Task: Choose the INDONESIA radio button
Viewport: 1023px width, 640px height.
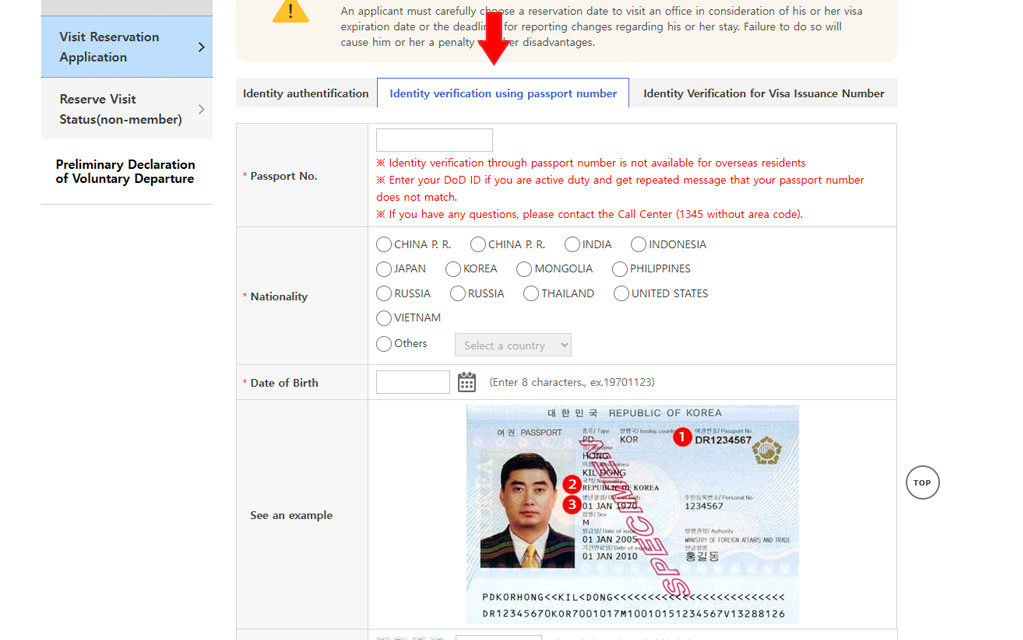Action: click(x=638, y=244)
